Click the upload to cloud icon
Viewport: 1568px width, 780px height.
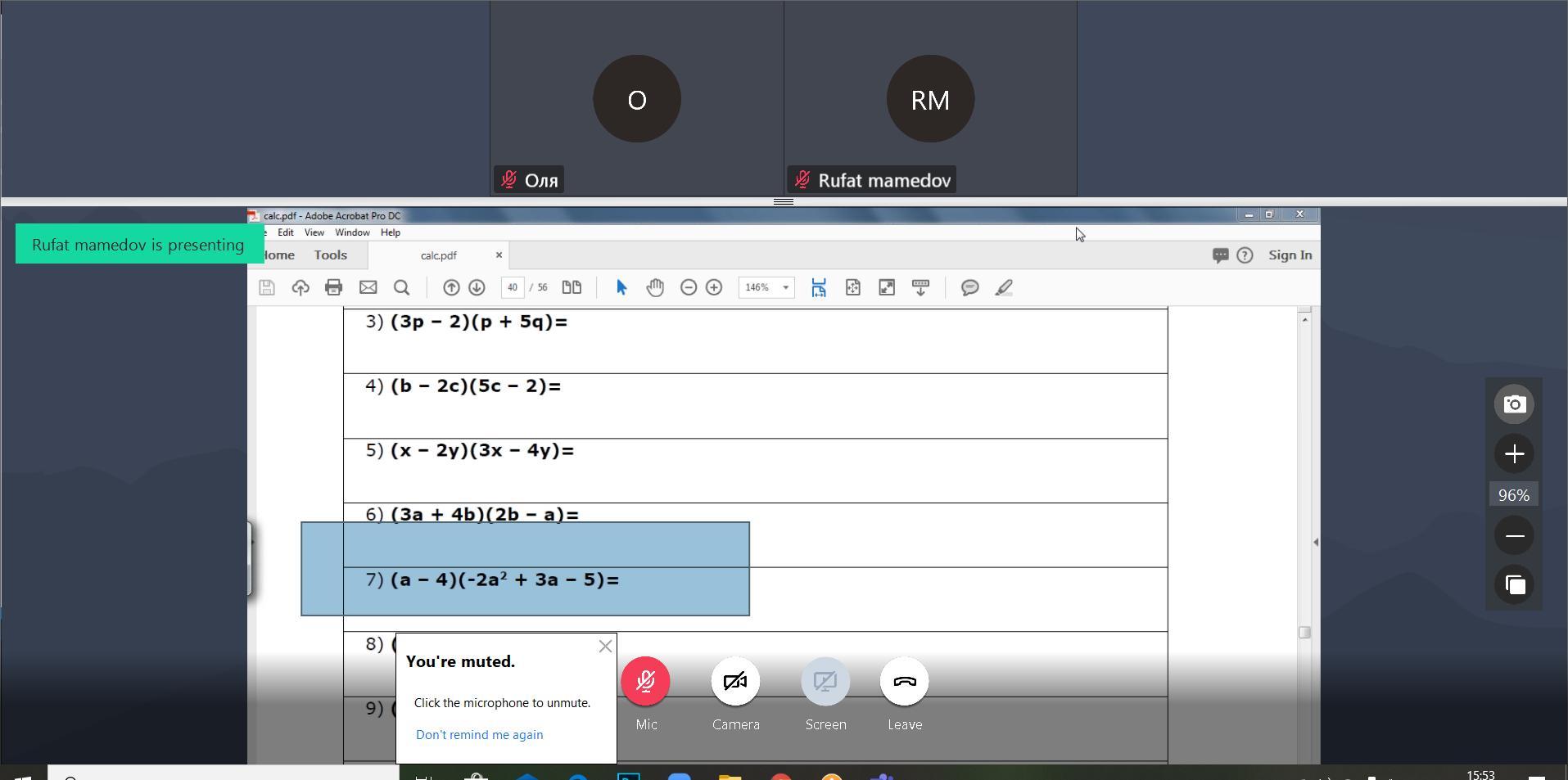click(x=300, y=287)
